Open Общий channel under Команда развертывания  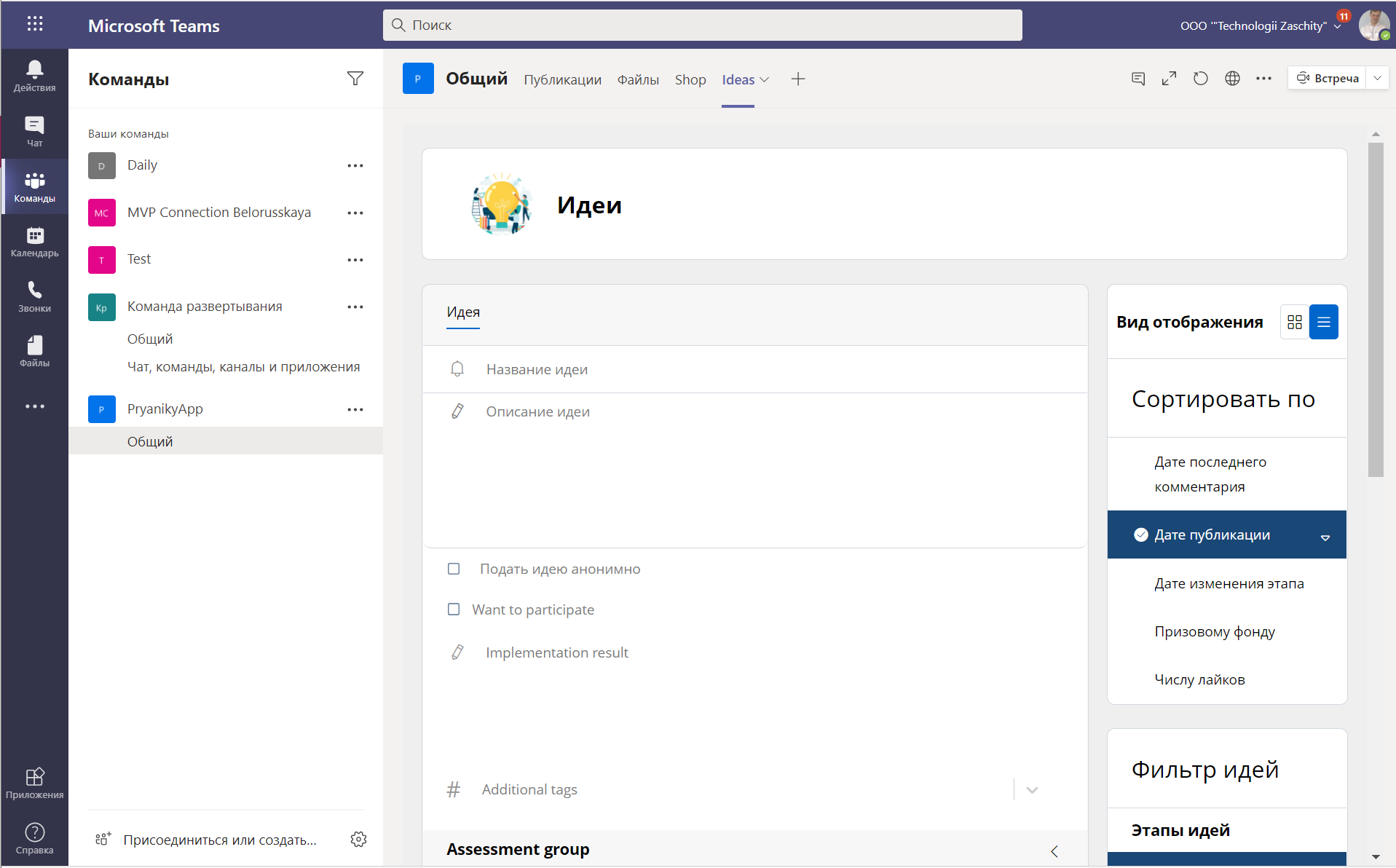[150, 339]
